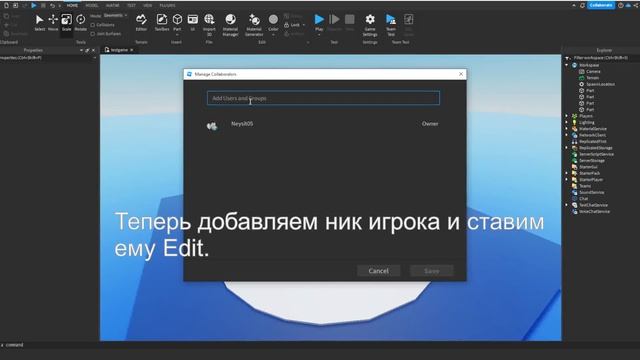Click the Workspace globe icon in Explorer
640x360 pixels.
[575, 65]
